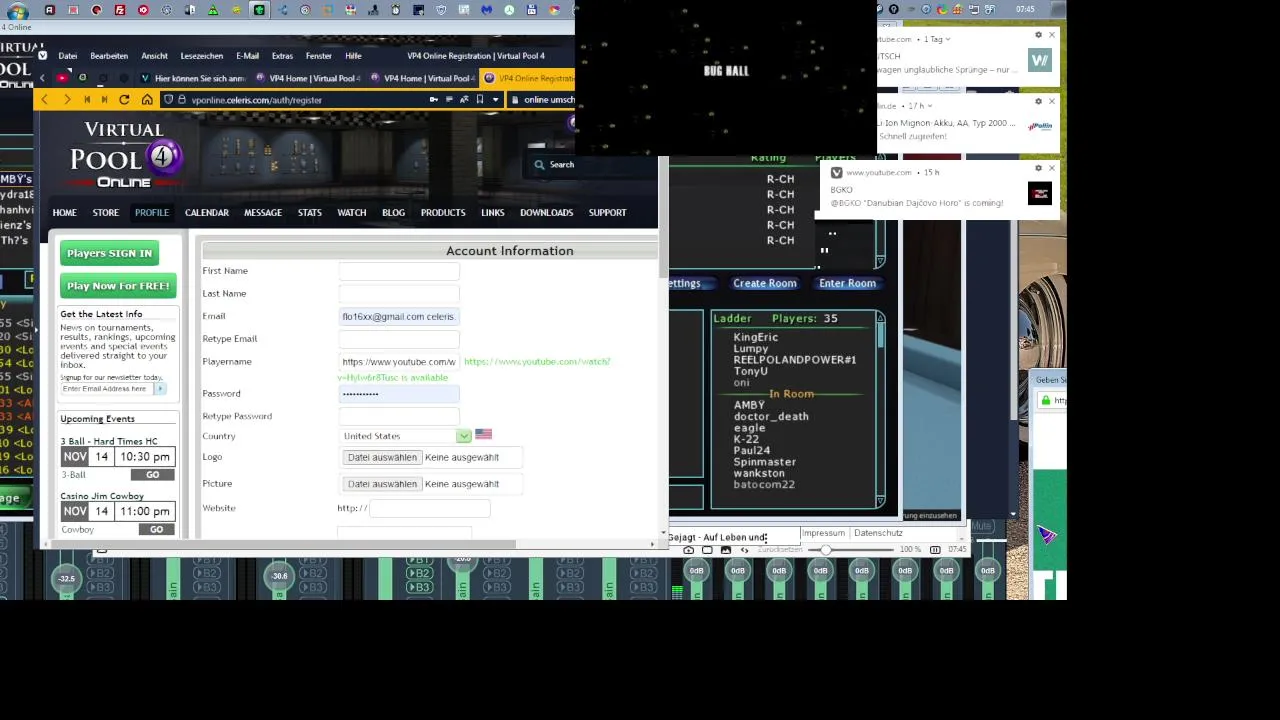Select player Spinmaster in the room list

point(765,462)
